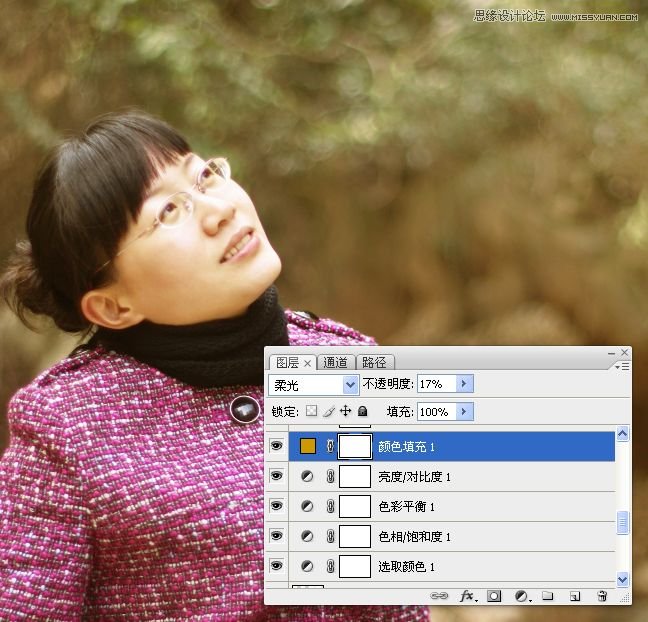Toggle lock image pixels brush icon
This screenshot has width=648, height=622.
coord(329,411)
